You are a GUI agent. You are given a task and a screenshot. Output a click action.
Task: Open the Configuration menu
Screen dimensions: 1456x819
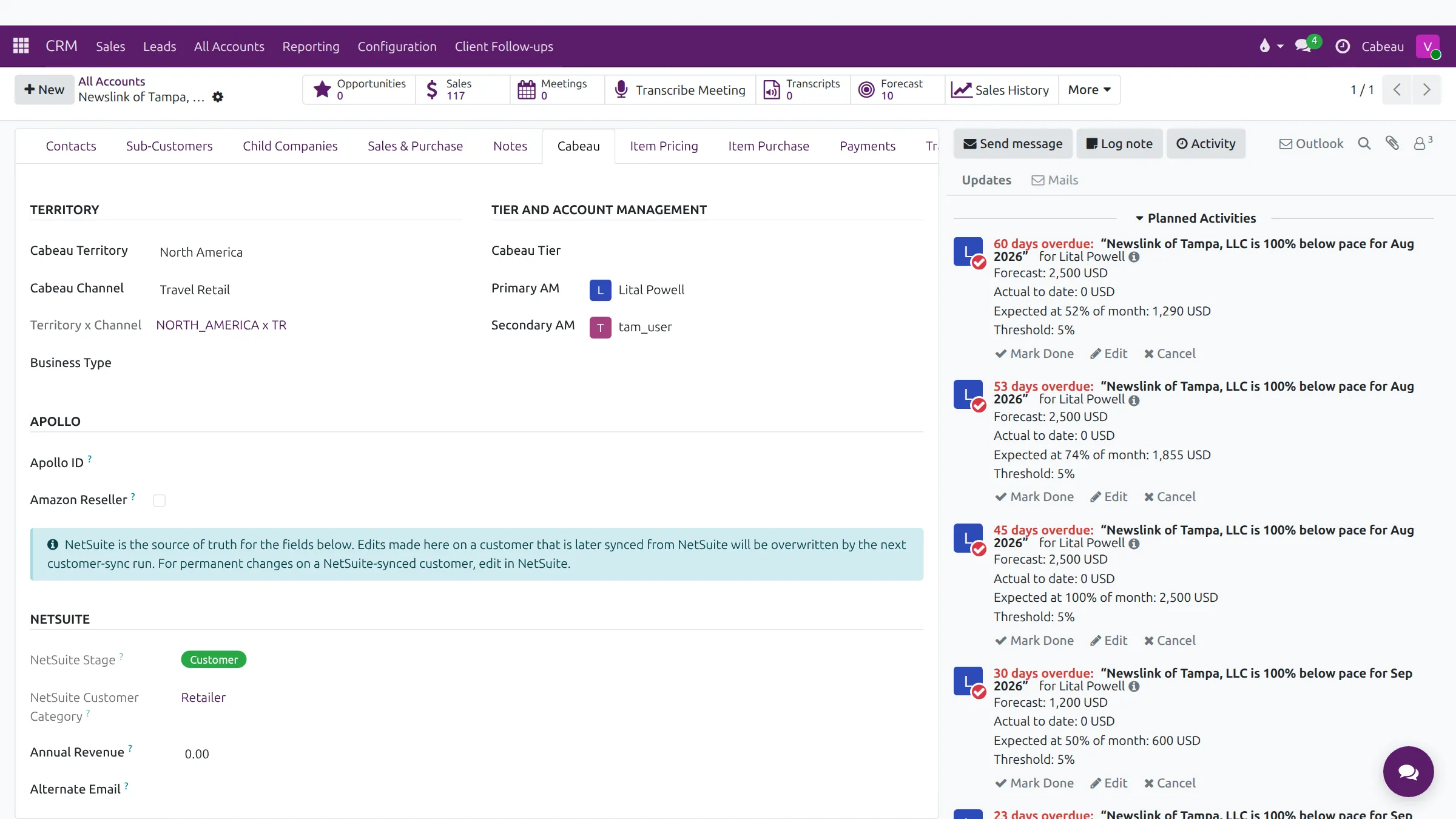(x=397, y=47)
